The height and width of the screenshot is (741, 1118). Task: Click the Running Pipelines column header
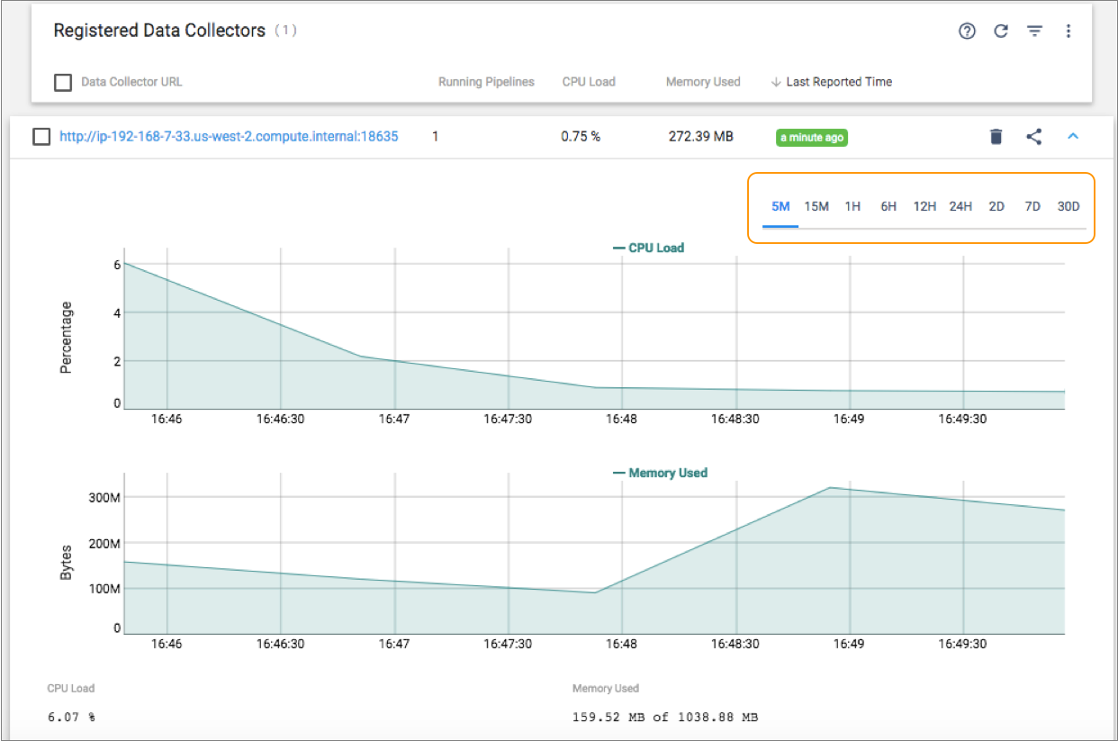tap(487, 81)
